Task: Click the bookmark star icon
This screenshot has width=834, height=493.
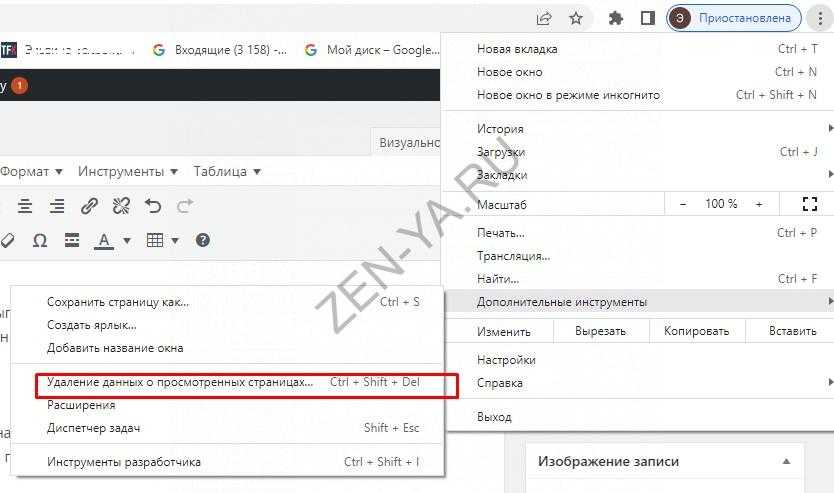Action: tap(576, 18)
